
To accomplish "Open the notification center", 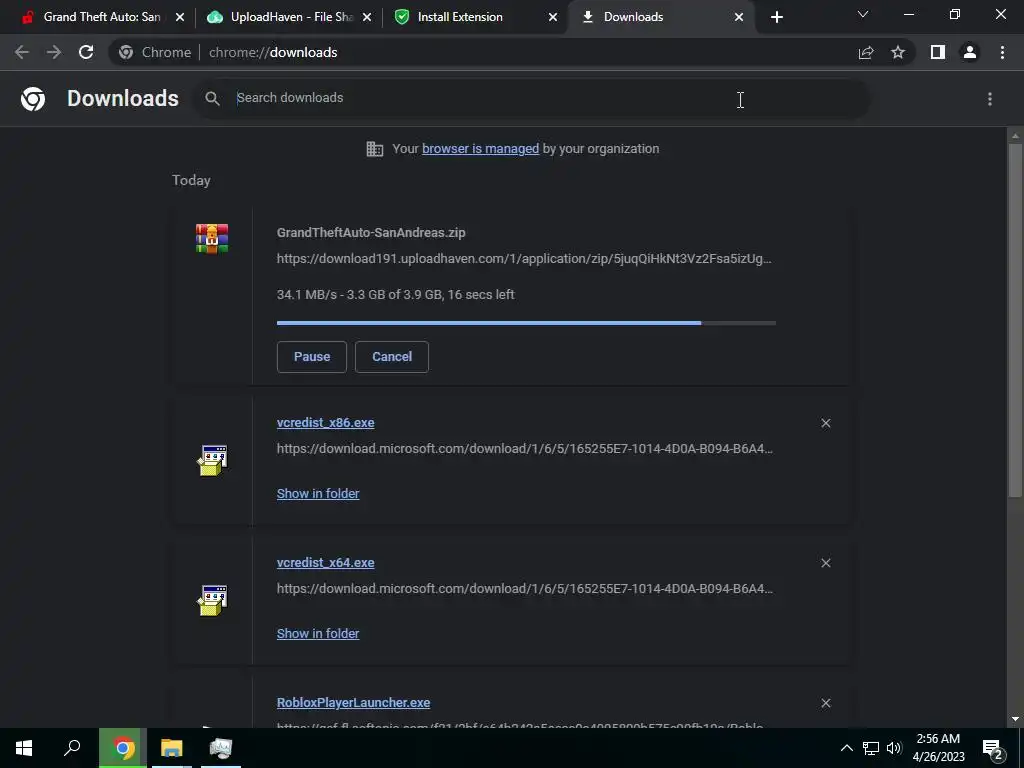I will (x=995, y=749).
